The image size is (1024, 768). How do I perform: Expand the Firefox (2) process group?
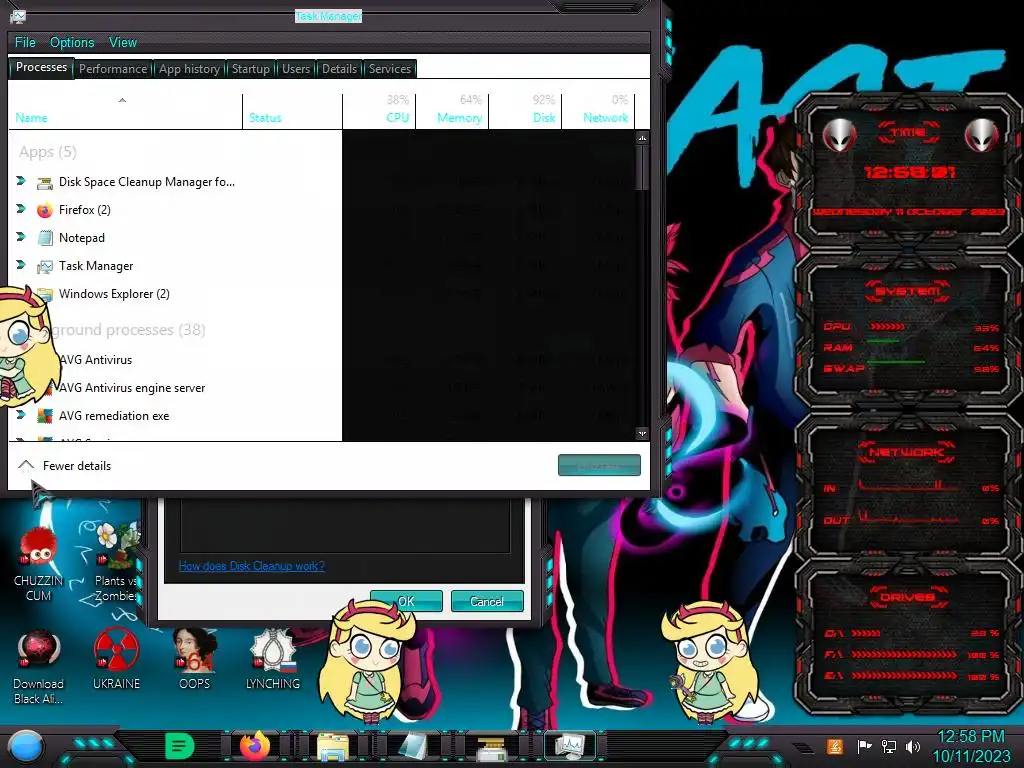21,209
